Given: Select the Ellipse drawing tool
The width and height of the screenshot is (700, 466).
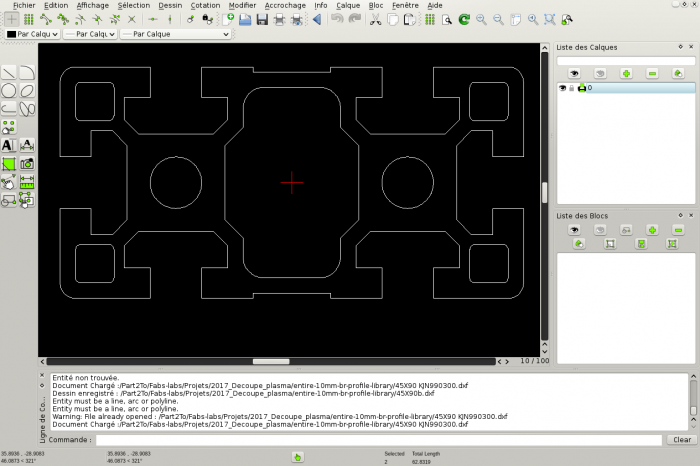Looking at the screenshot, I should (x=27, y=91).
